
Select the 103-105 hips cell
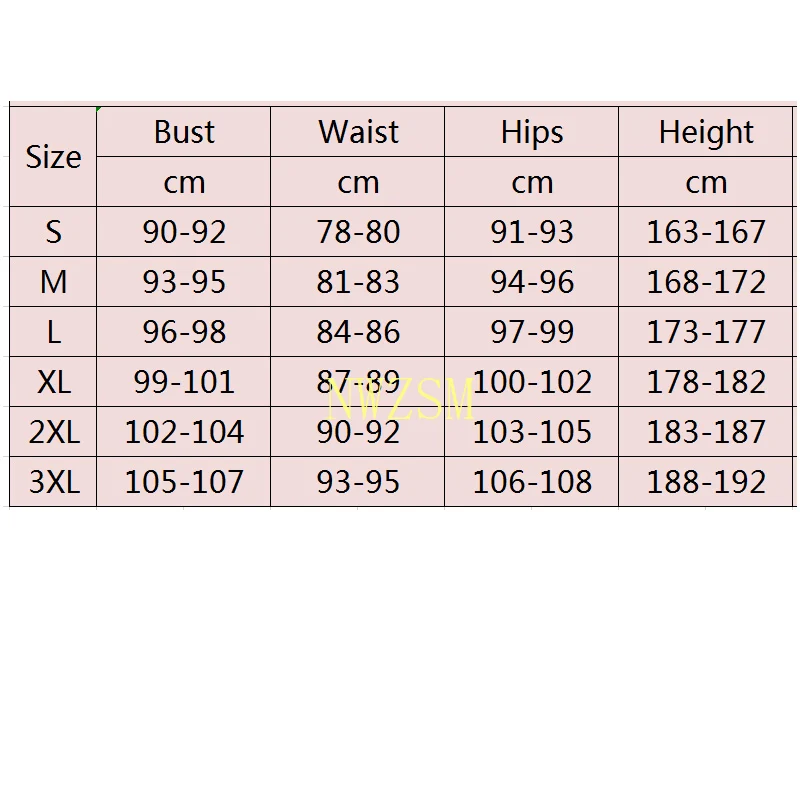(532, 432)
